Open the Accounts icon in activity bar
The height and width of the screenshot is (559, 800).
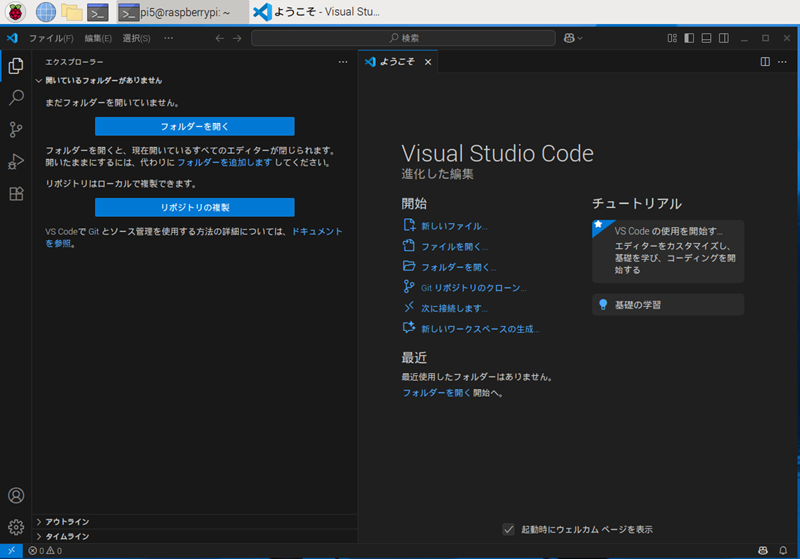coord(16,495)
